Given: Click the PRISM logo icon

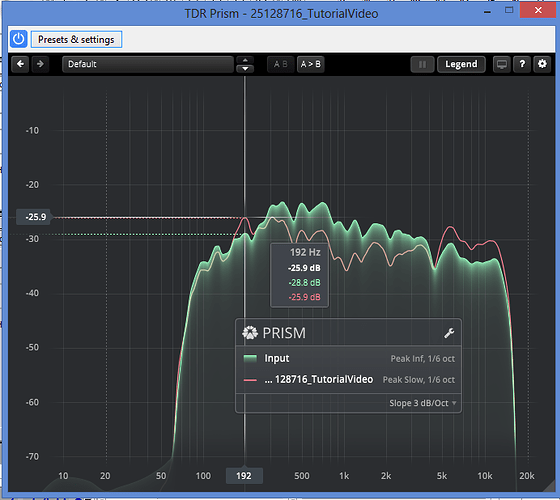Looking at the screenshot, I should [x=250, y=333].
